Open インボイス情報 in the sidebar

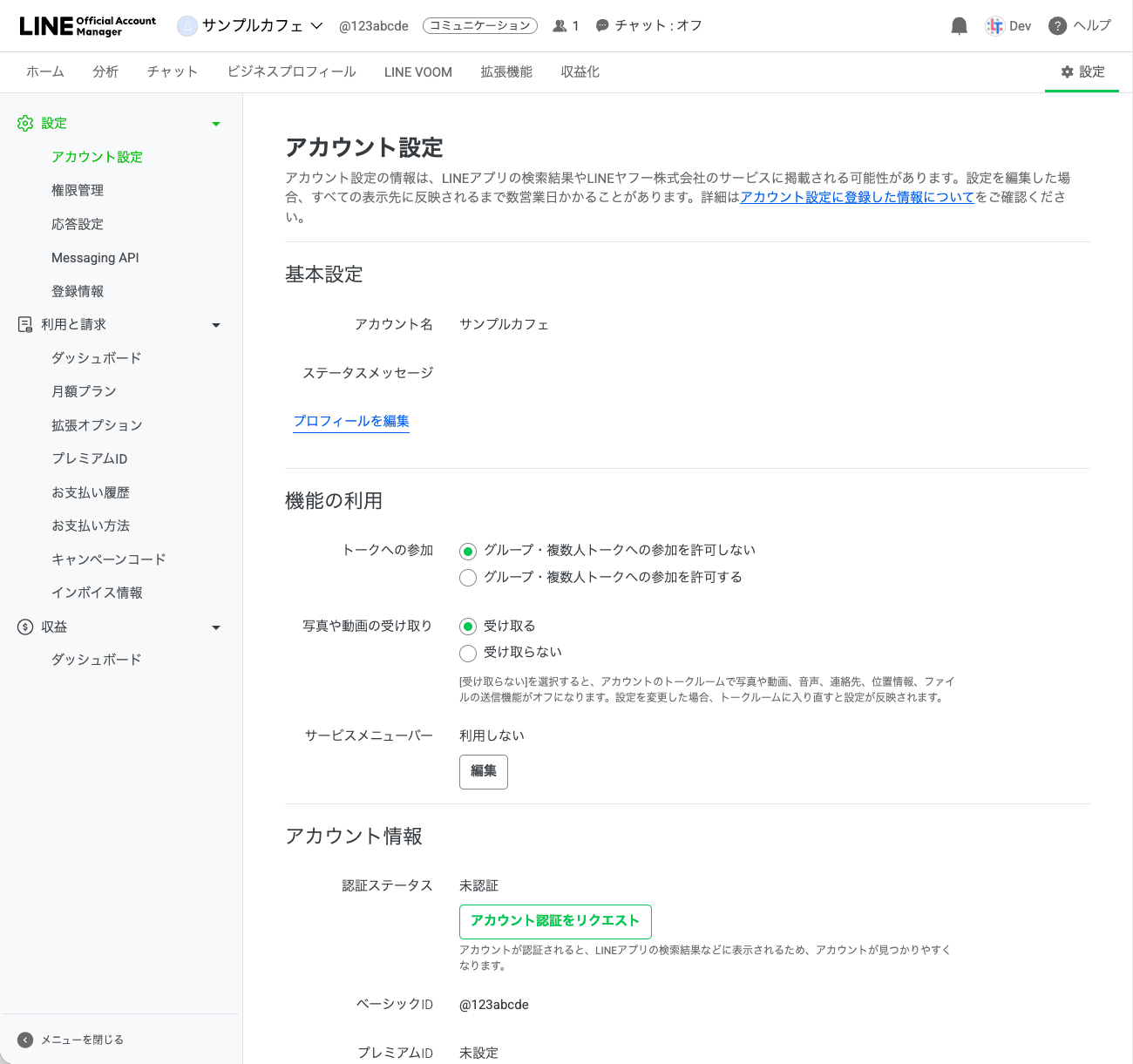97,593
